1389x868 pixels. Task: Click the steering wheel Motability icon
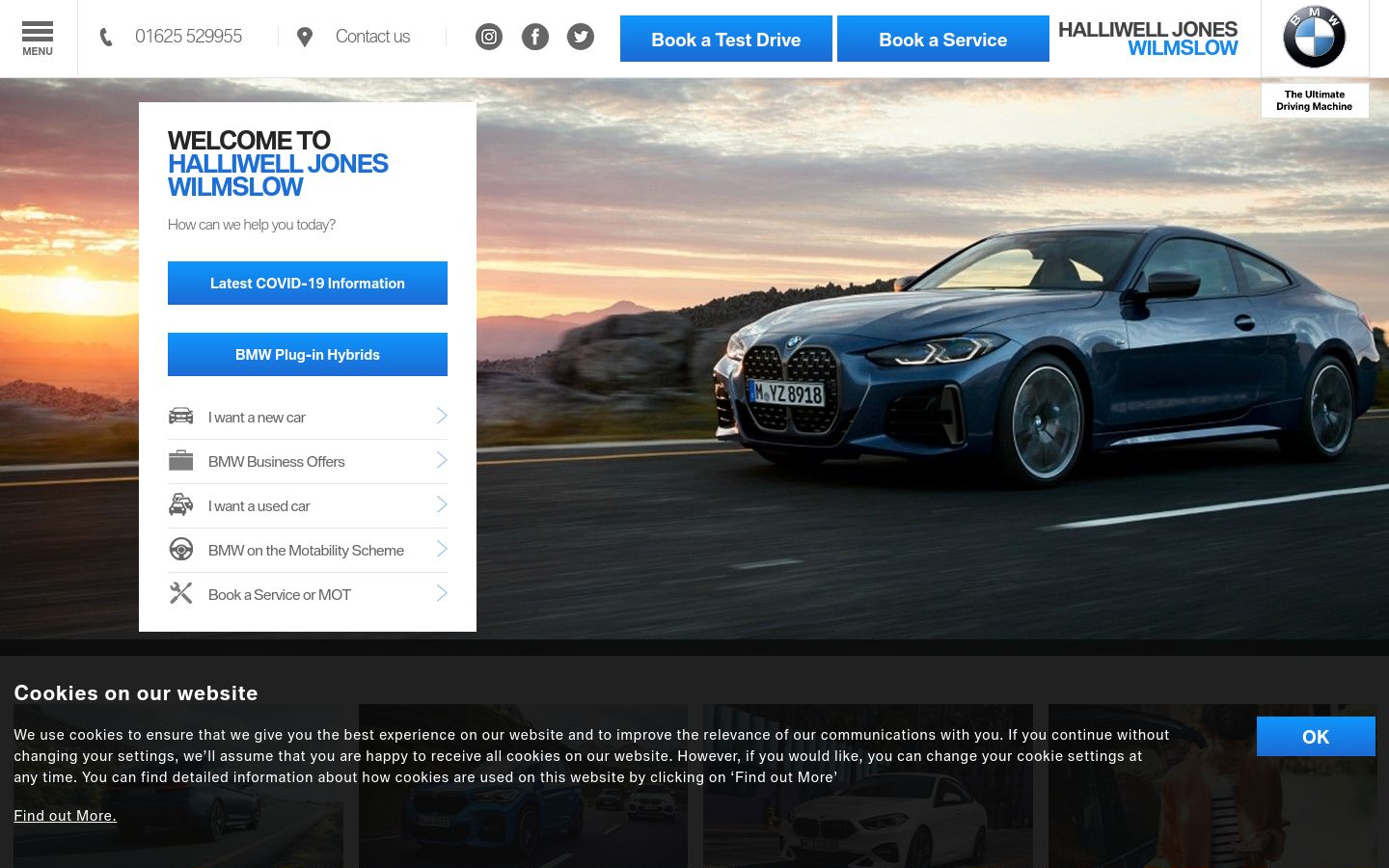pos(180,549)
